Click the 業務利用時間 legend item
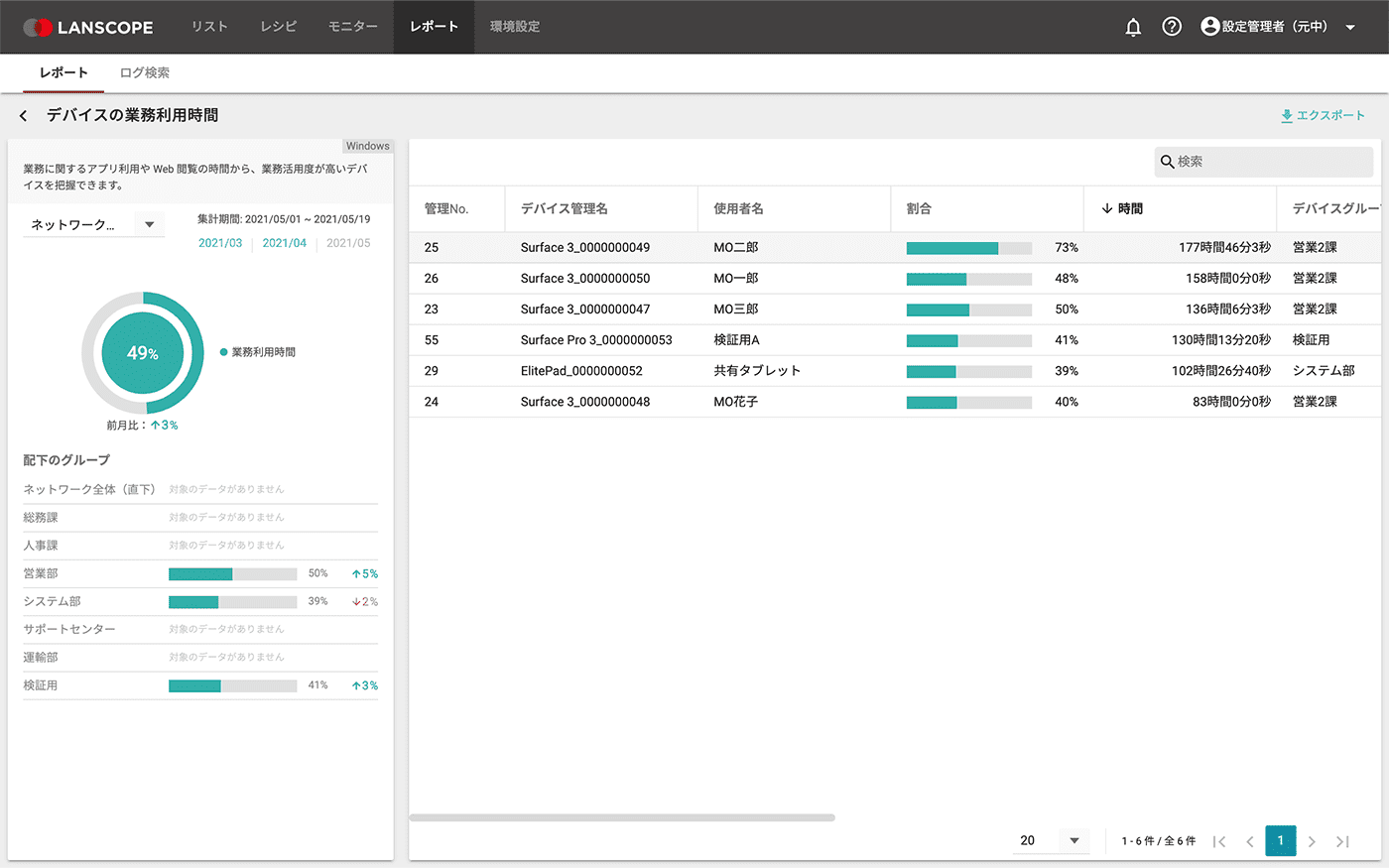 click(x=258, y=352)
